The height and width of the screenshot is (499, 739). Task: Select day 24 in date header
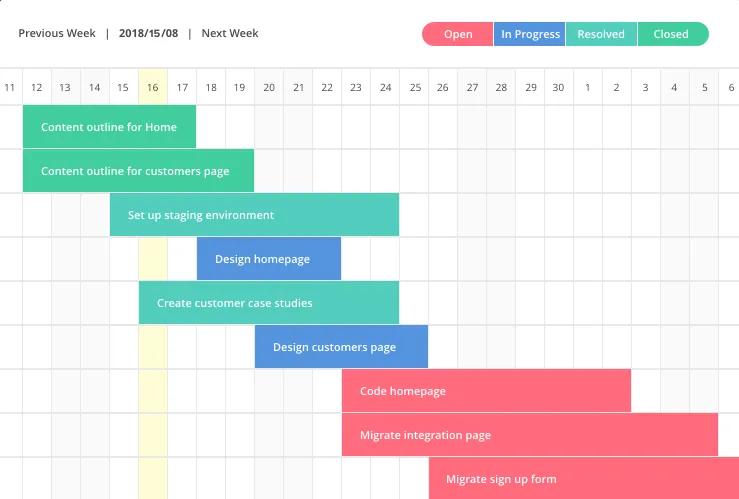click(386, 87)
